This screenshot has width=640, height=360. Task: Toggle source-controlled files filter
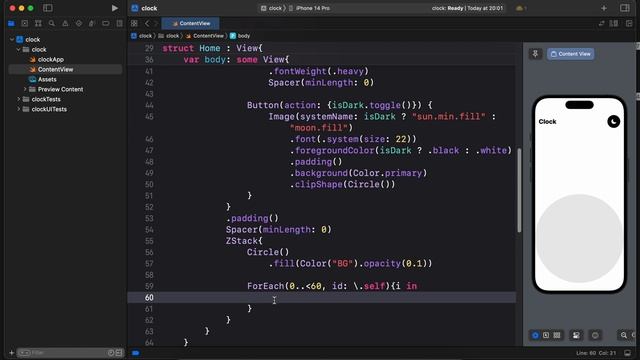click(119, 353)
